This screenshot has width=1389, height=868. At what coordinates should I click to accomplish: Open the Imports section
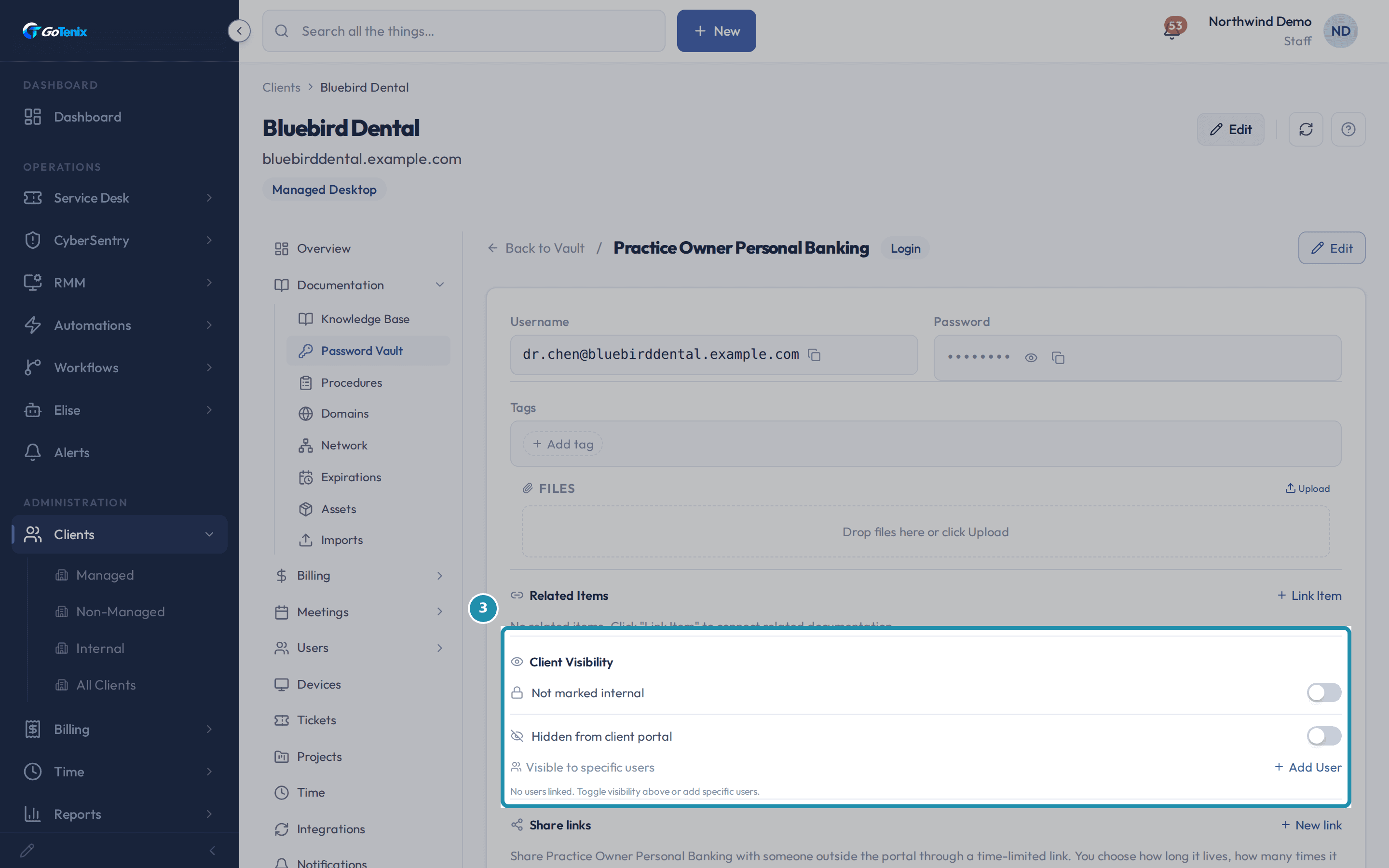pos(368,540)
